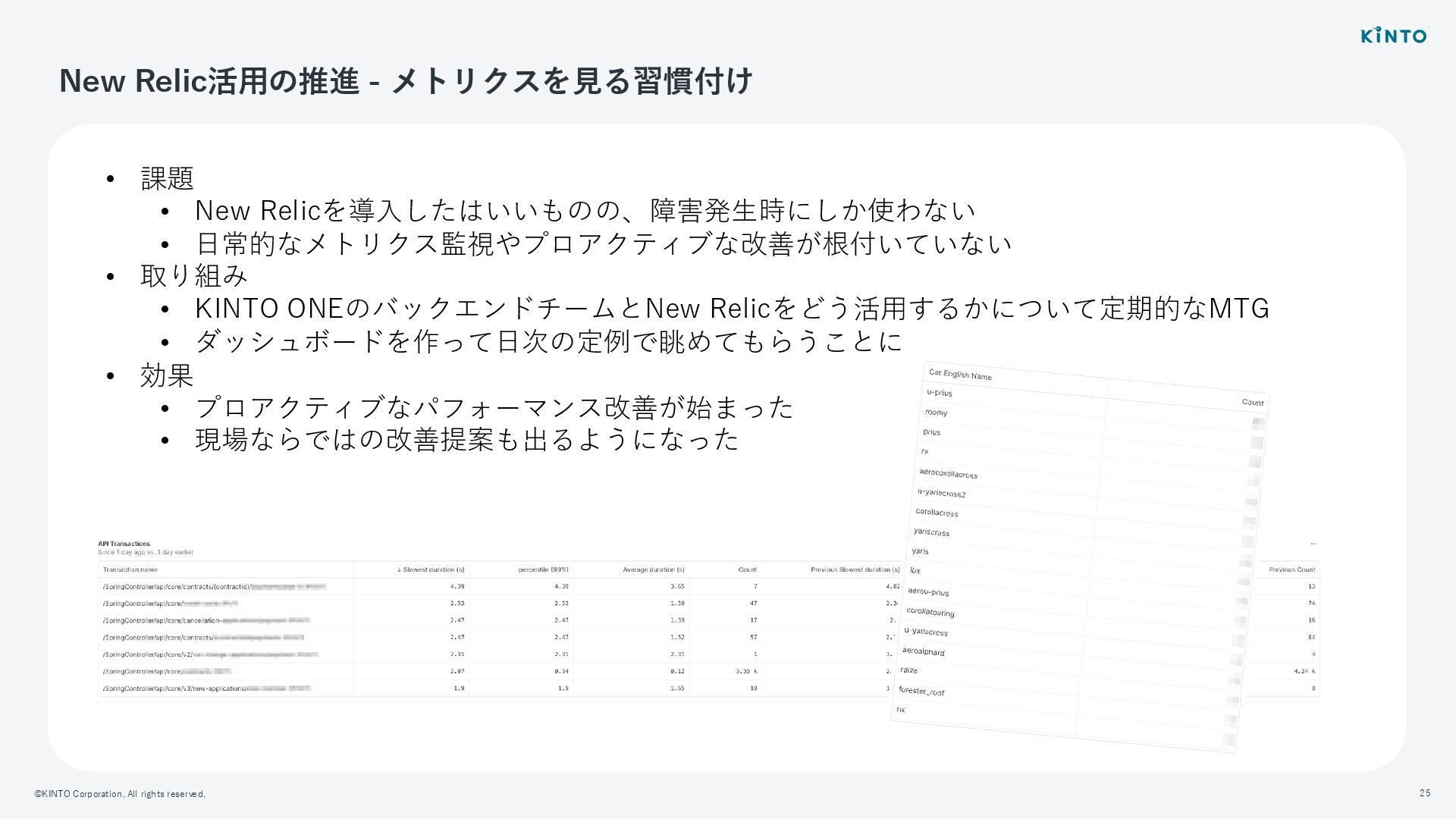Click the プロアクティブなパフォーマンス改善 bullet
Screen dimensions: 1456x819
coord(494,408)
